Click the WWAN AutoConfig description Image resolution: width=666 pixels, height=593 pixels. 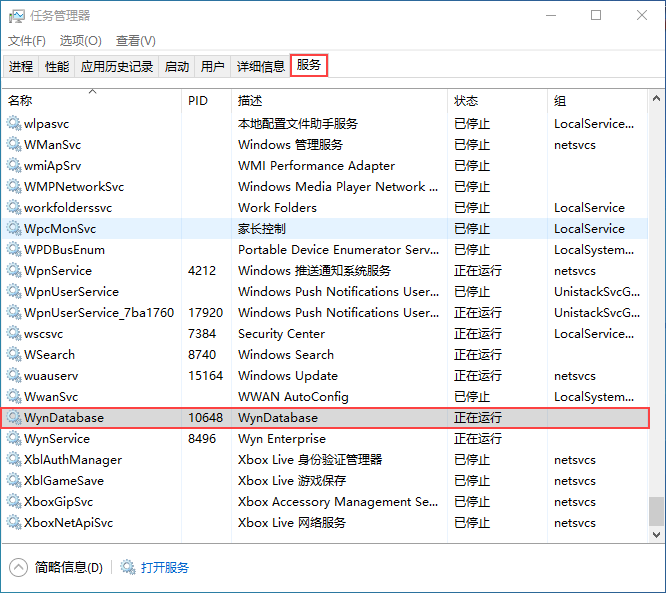293,396
